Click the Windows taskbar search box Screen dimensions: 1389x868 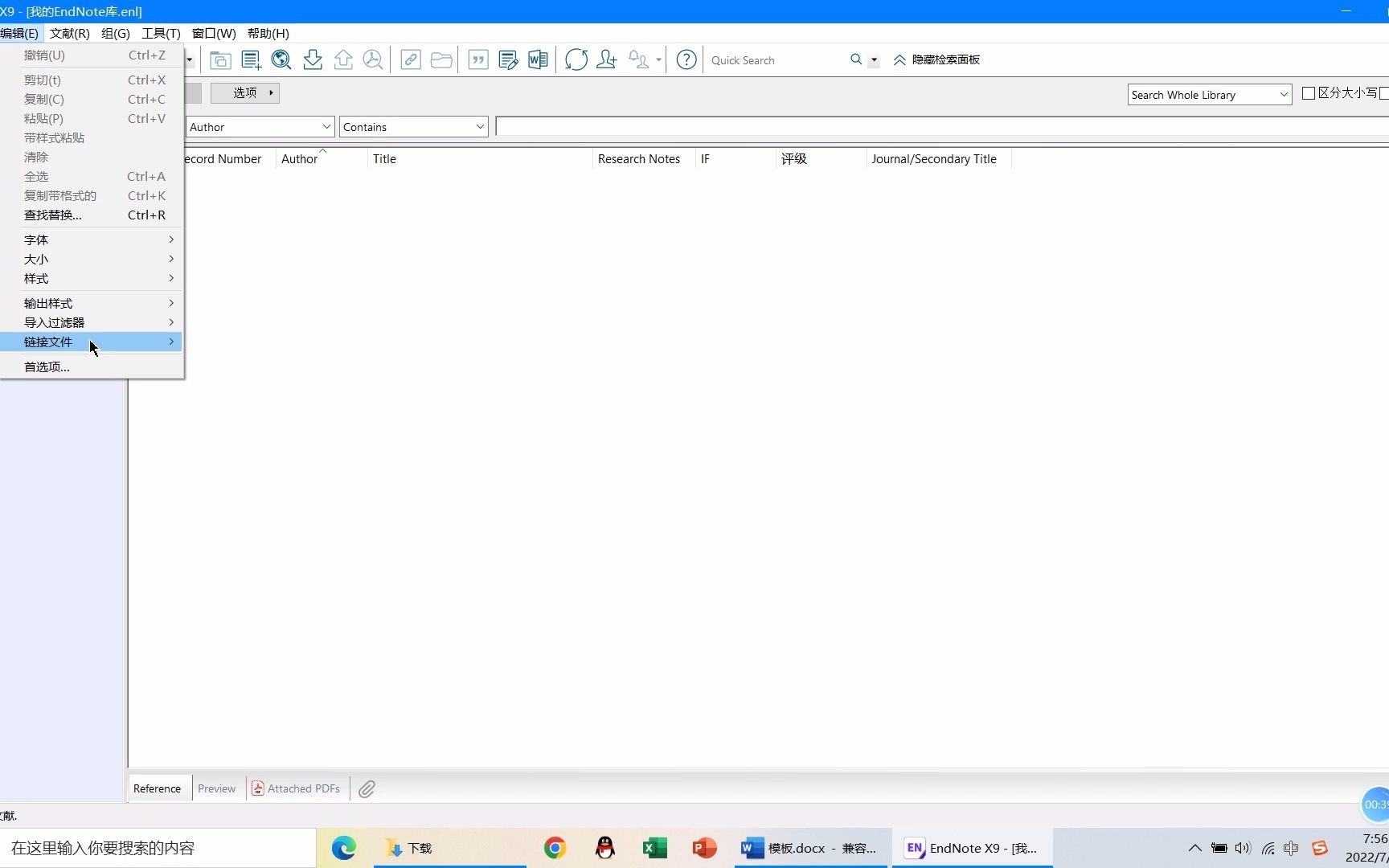158,848
